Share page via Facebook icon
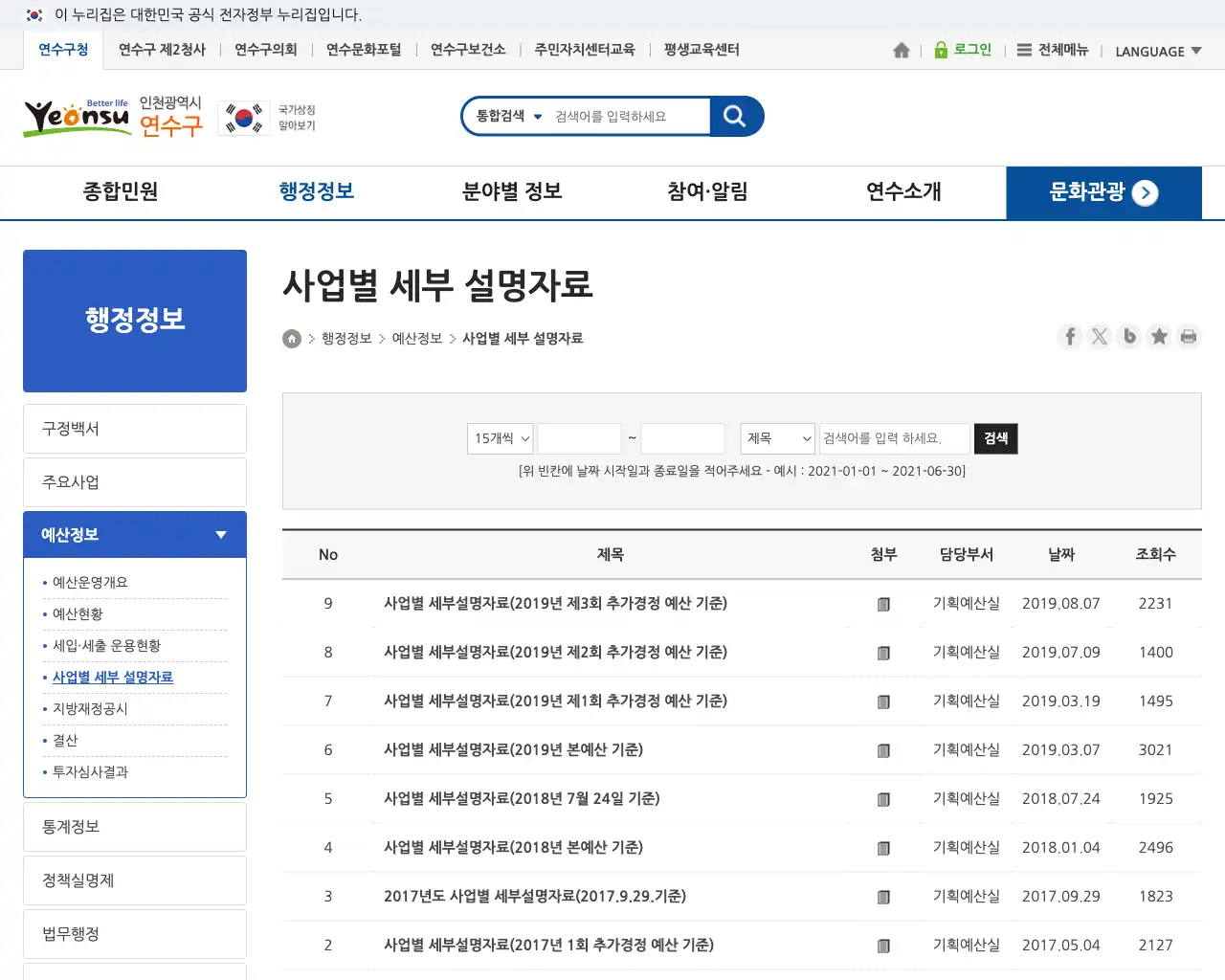 coord(1070,337)
